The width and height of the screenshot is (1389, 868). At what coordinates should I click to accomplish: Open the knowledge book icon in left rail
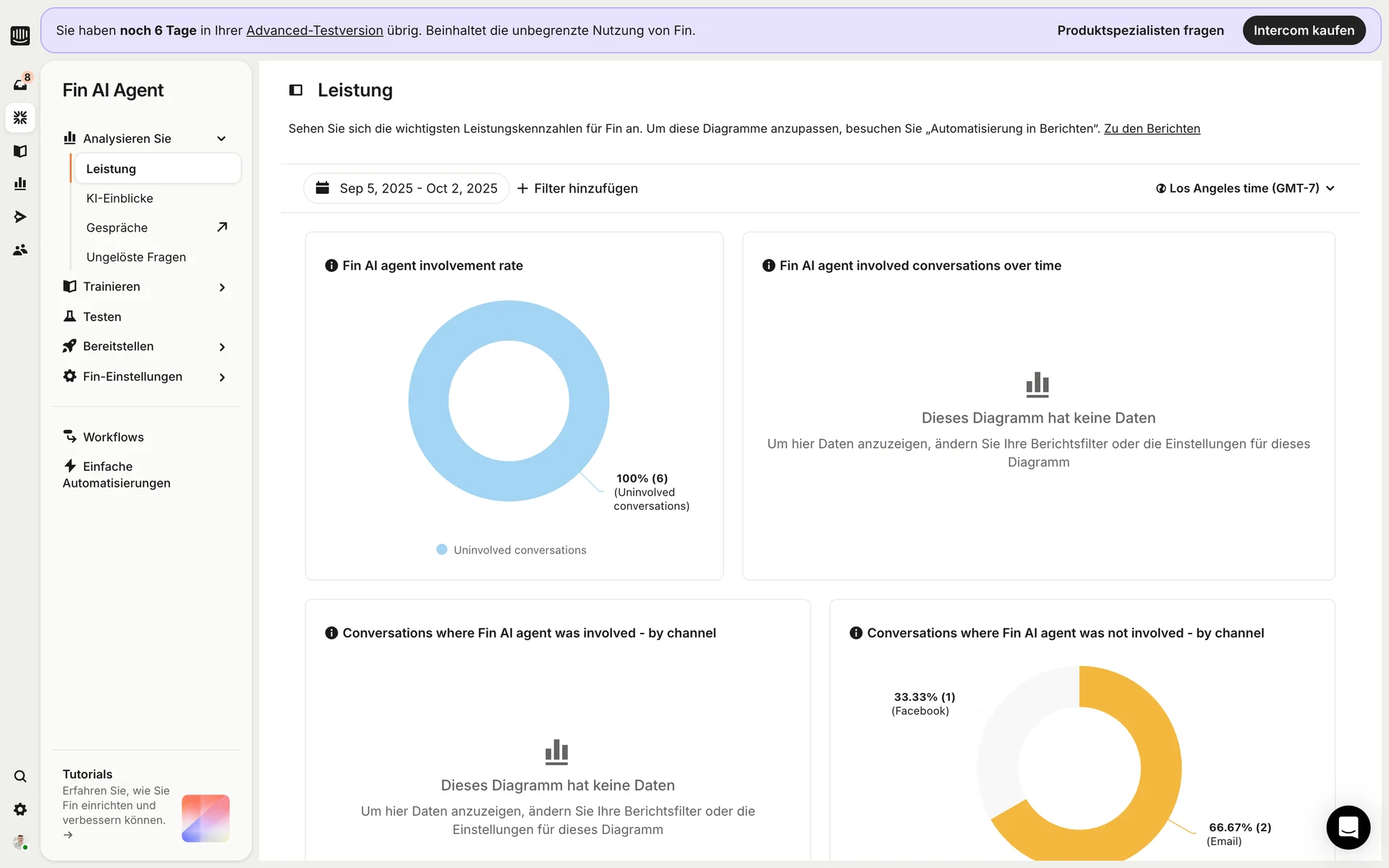click(20, 150)
